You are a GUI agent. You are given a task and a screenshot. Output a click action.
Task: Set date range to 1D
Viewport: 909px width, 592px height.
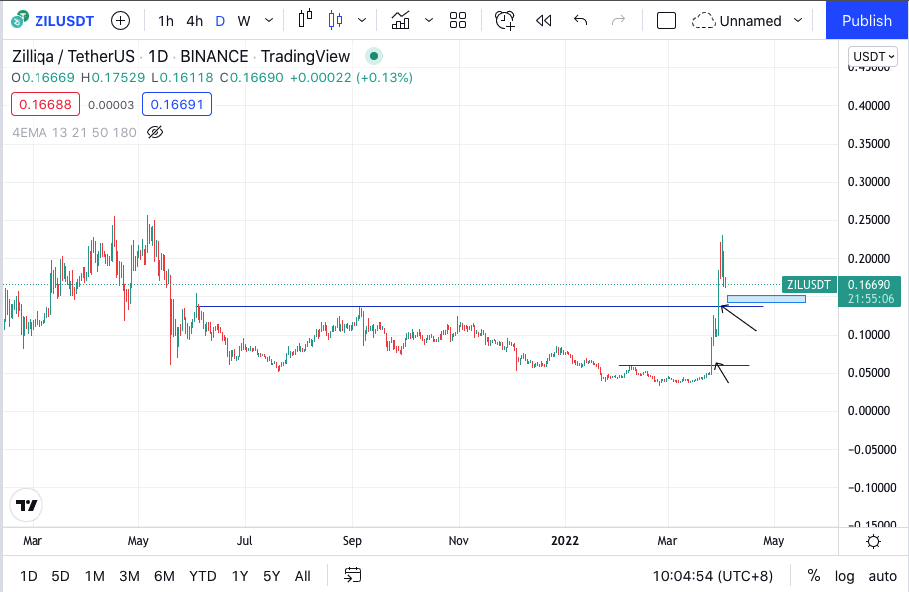(29, 576)
